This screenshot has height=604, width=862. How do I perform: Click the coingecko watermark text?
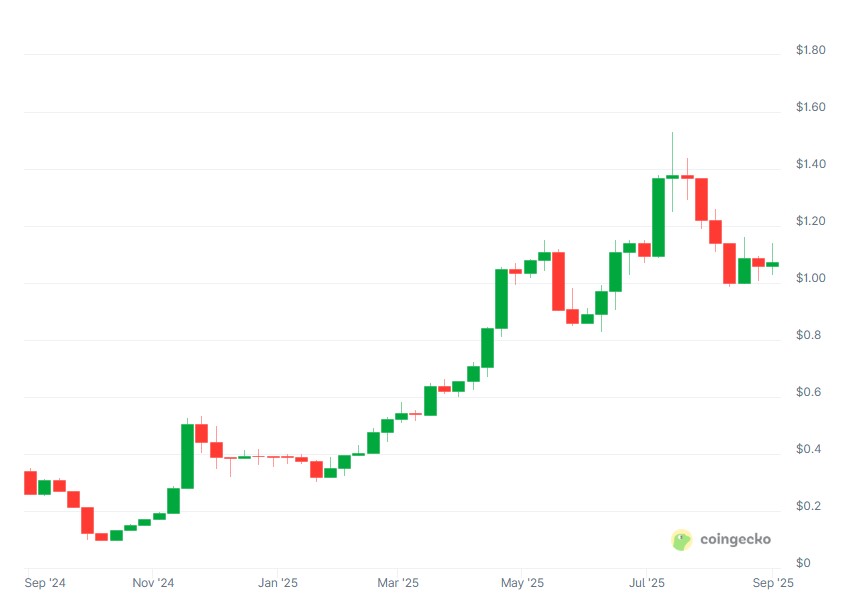tap(733, 540)
